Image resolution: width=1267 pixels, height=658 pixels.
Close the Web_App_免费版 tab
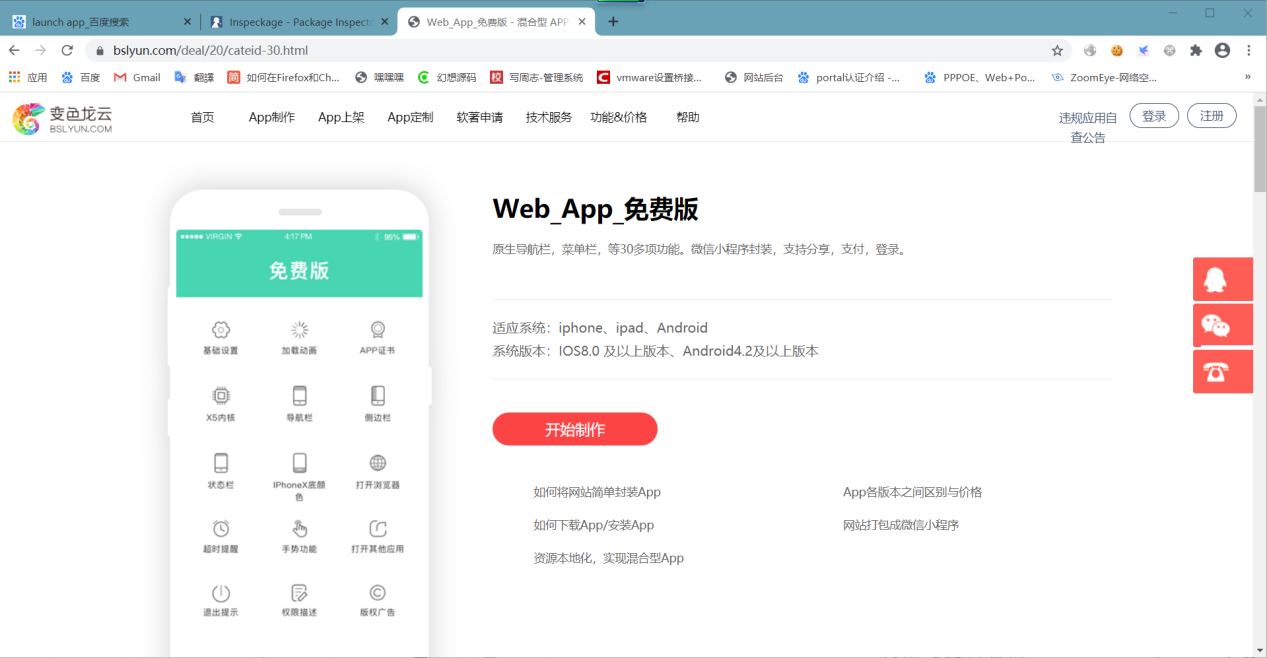coord(583,21)
